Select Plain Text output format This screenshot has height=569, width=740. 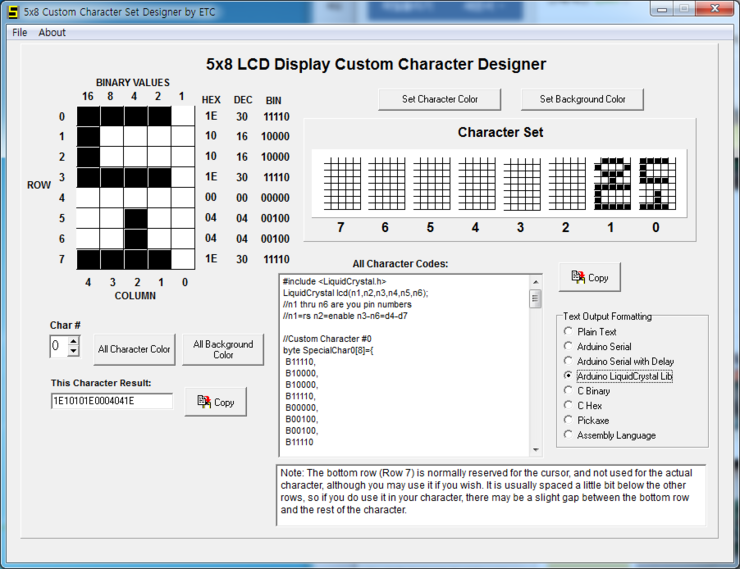[x=569, y=332]
